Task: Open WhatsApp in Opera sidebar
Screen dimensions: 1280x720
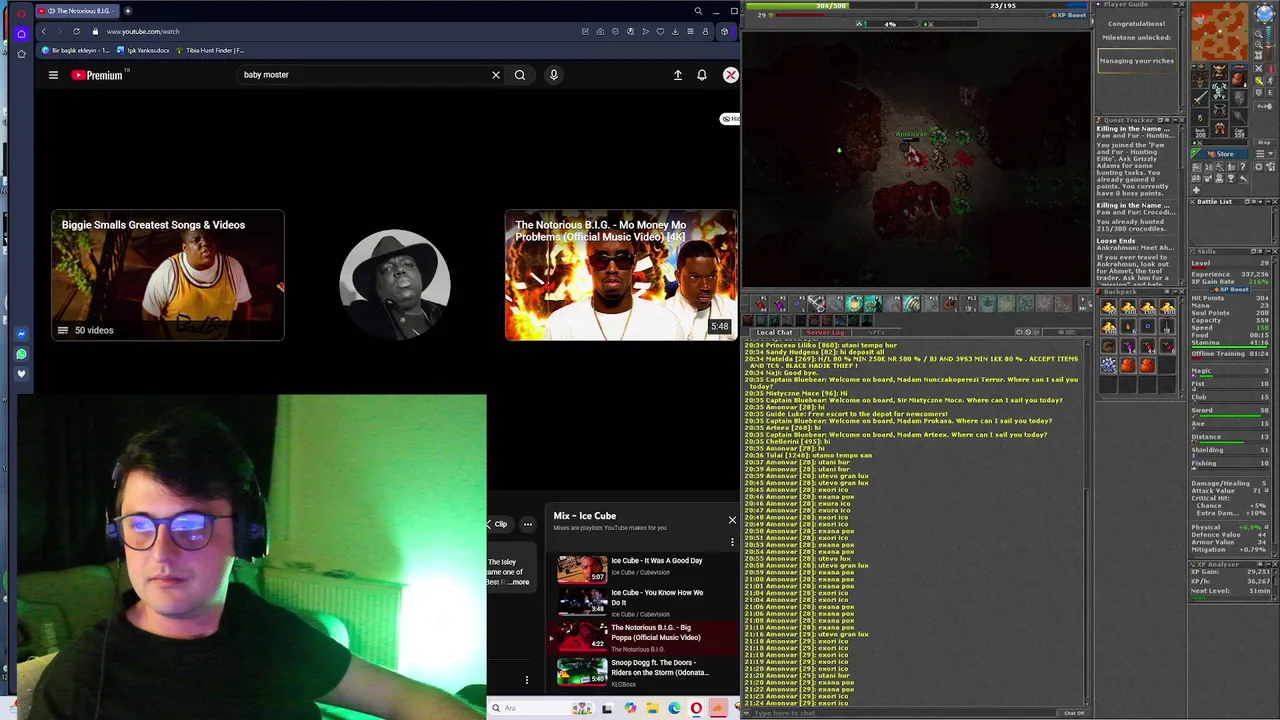Action: pos(21,354)
